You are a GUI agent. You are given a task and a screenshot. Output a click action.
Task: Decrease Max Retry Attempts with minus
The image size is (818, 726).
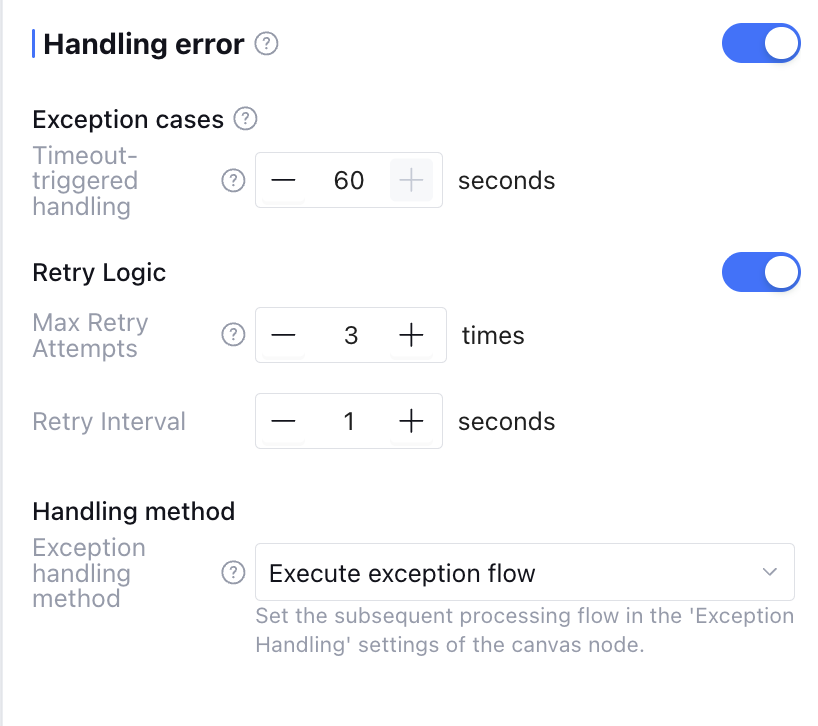(284, 336)
